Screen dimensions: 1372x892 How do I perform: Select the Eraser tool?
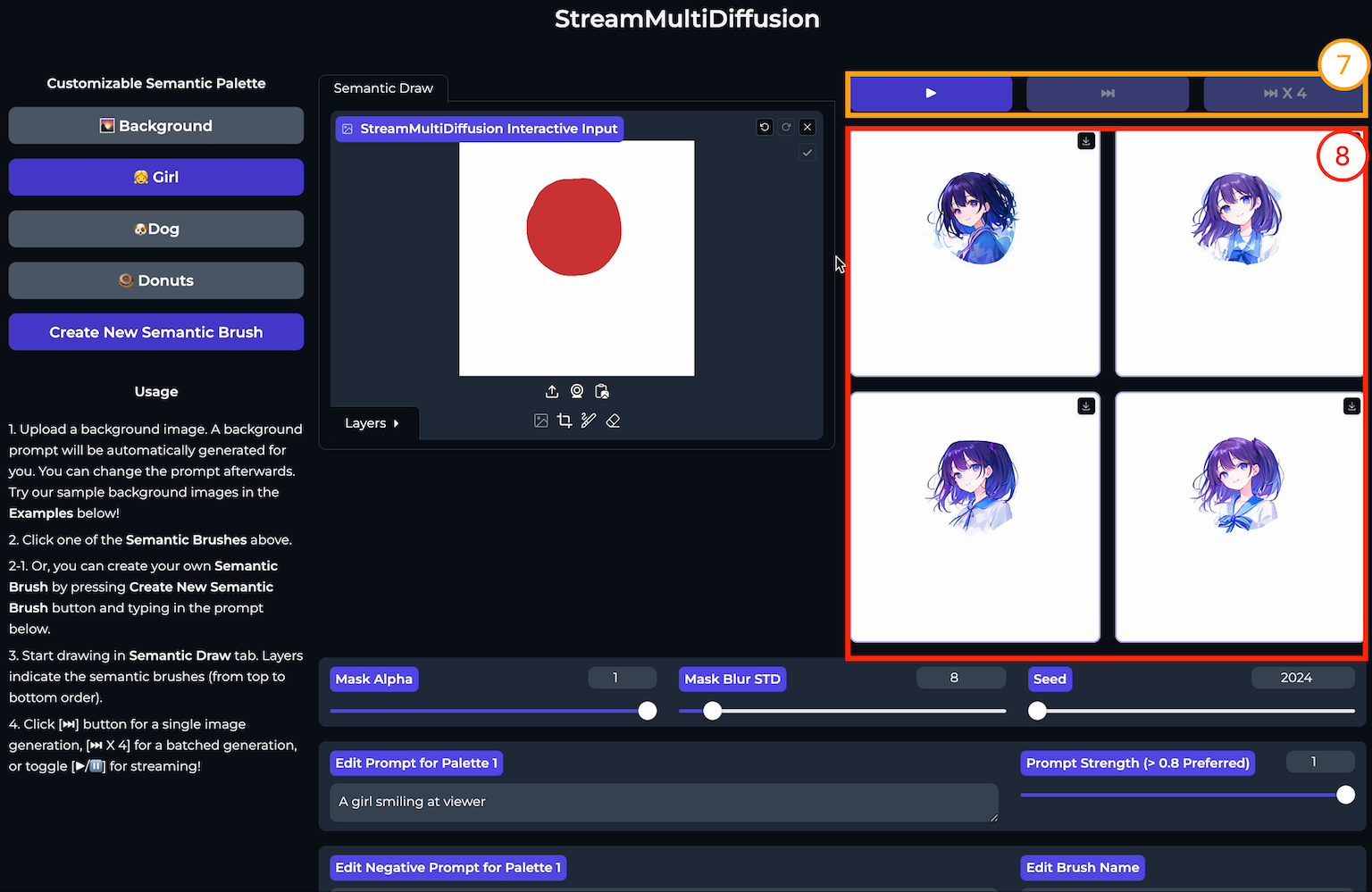pyautogui.click(x=613, y=421)
